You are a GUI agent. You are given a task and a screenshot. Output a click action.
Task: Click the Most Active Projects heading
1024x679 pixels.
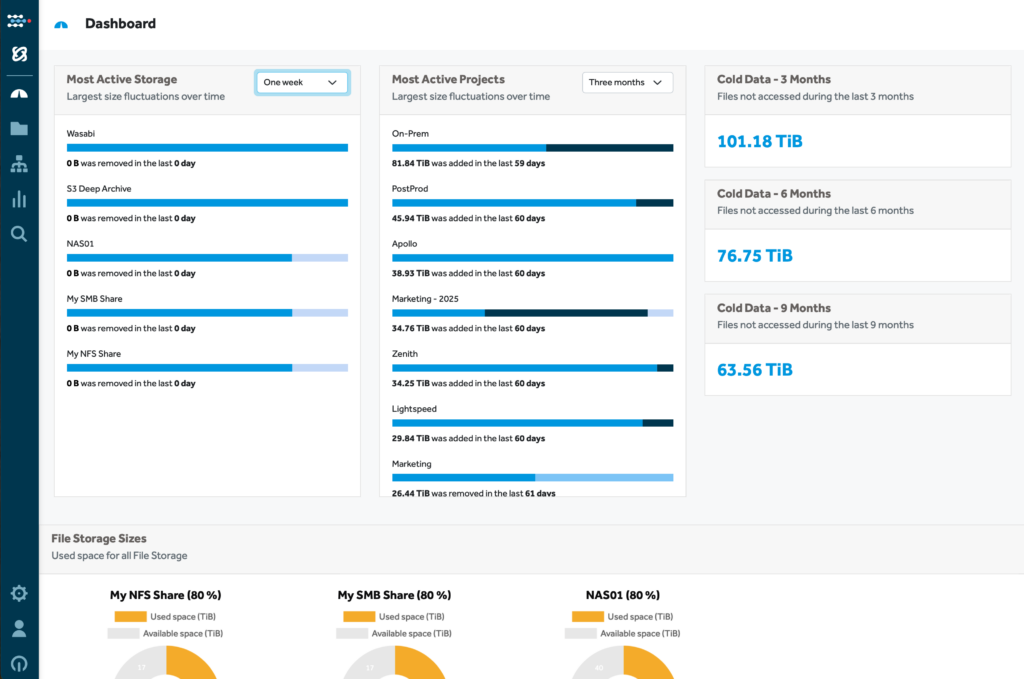(448, 79)
